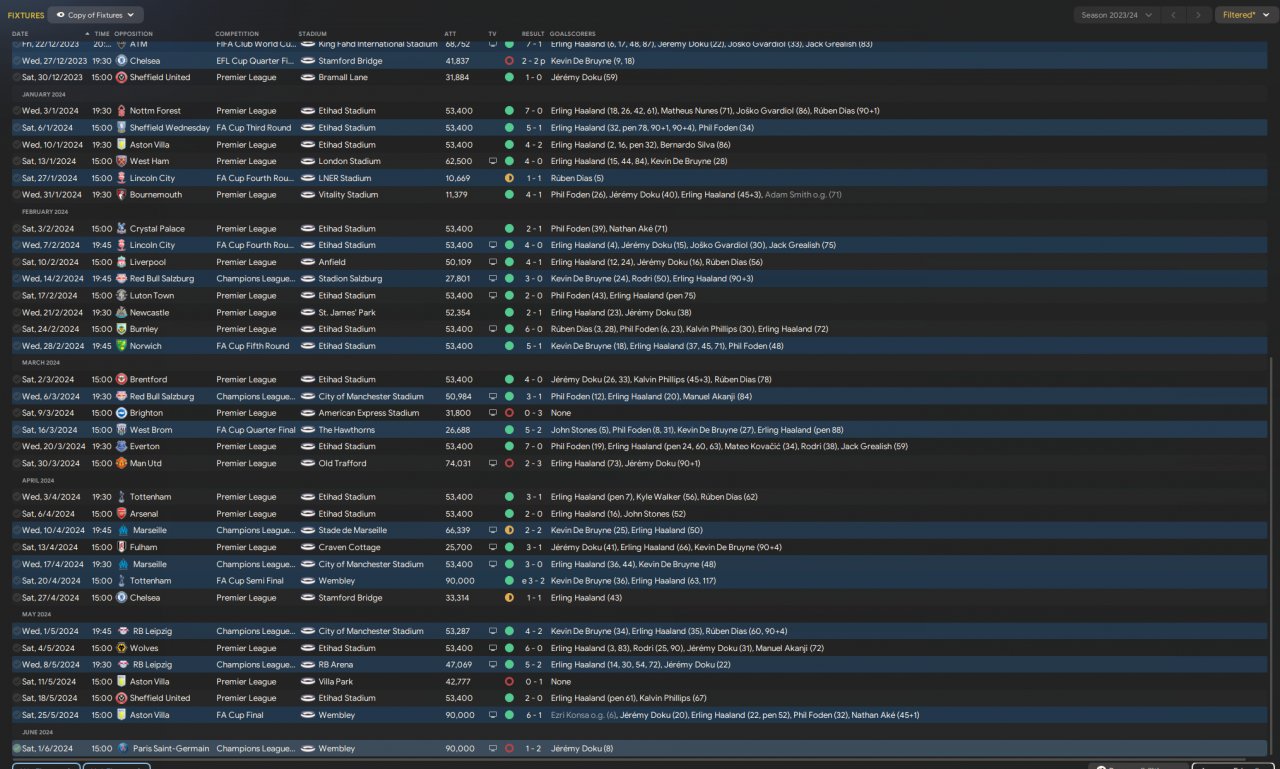Open Bournemouth via its club badge
1280x769 pixels.
coord(121,195)
